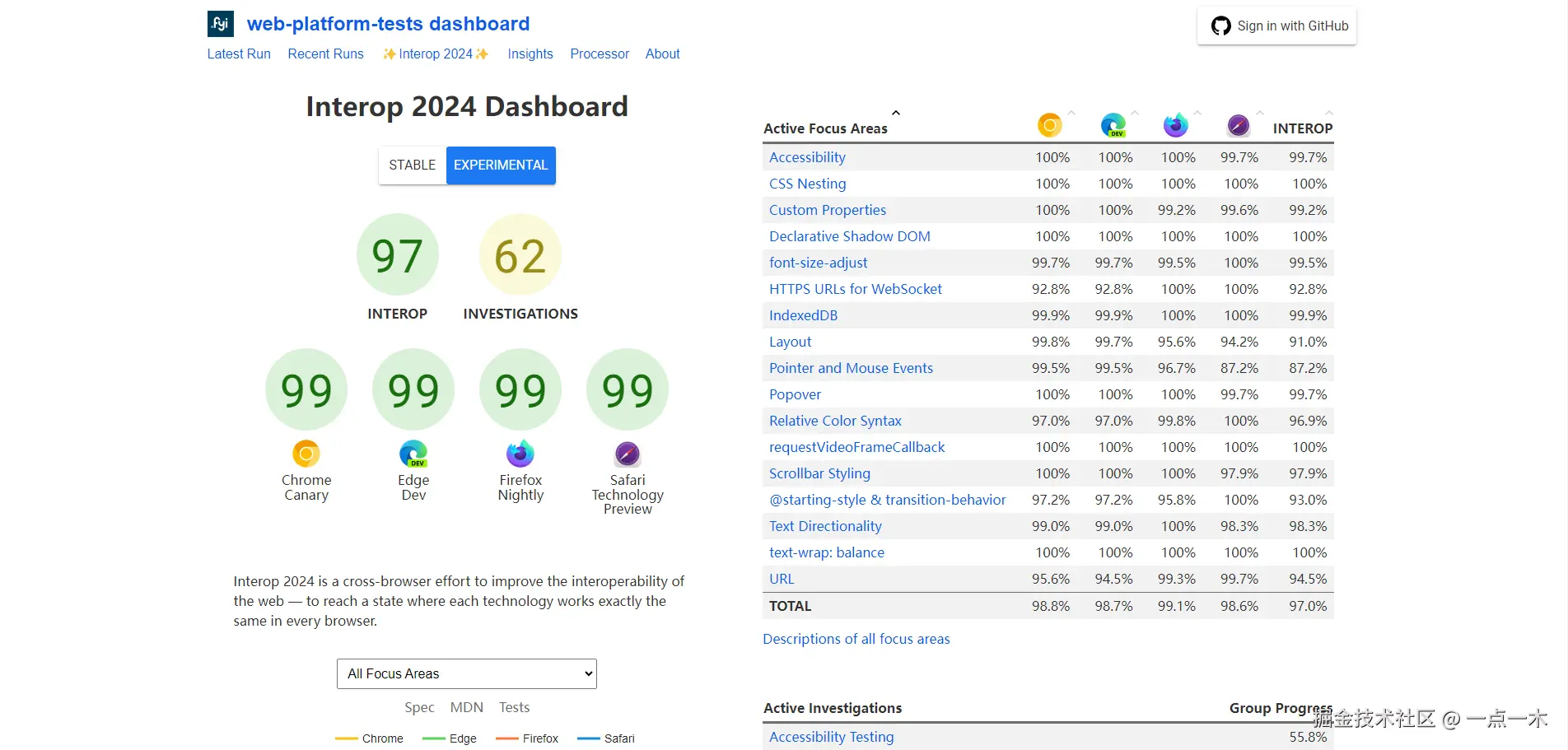
Task: Click the 99 score above Chrome Canary
Action: tap(306, 389)
